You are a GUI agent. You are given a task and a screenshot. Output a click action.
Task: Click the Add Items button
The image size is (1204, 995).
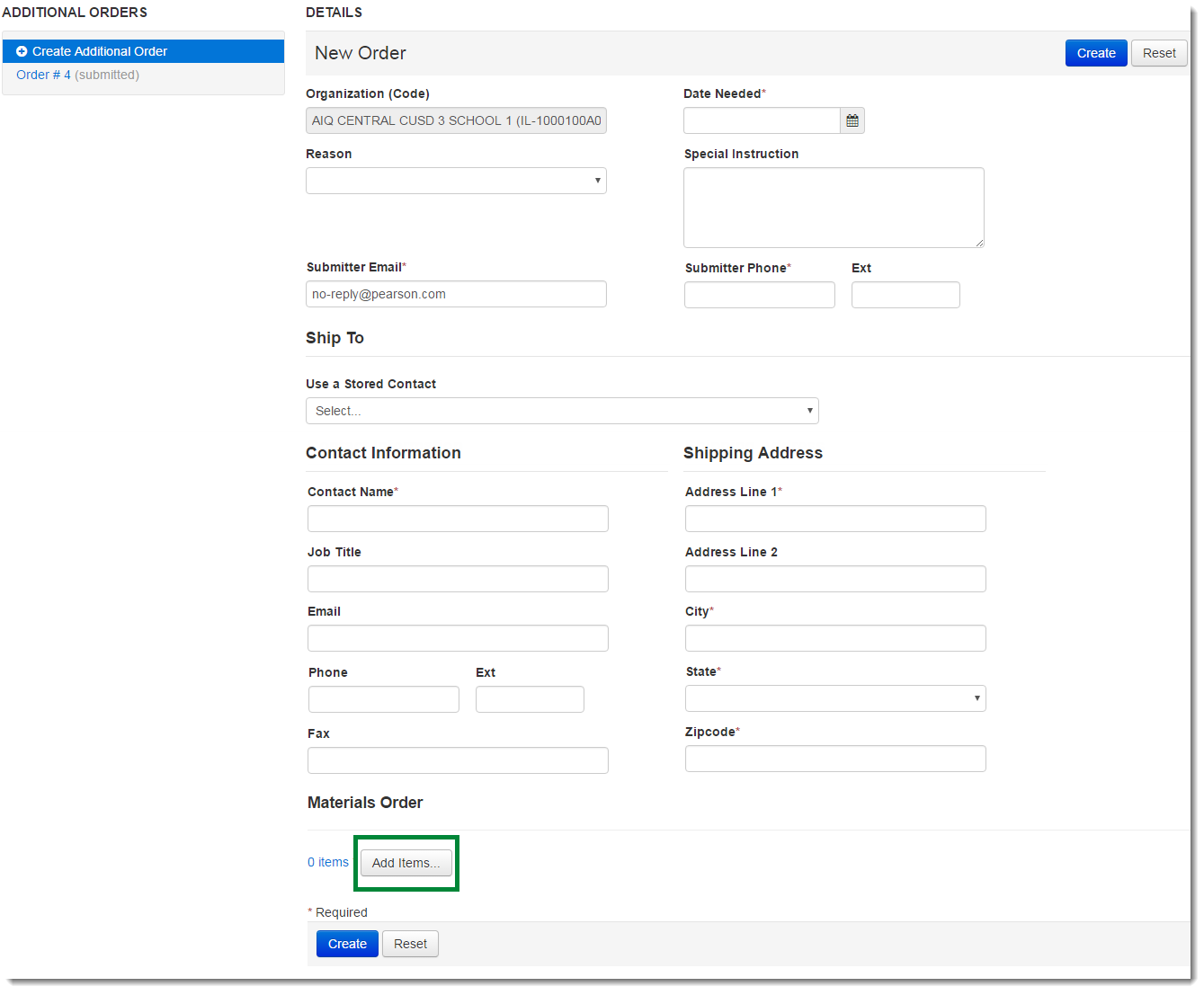point(406,863)
